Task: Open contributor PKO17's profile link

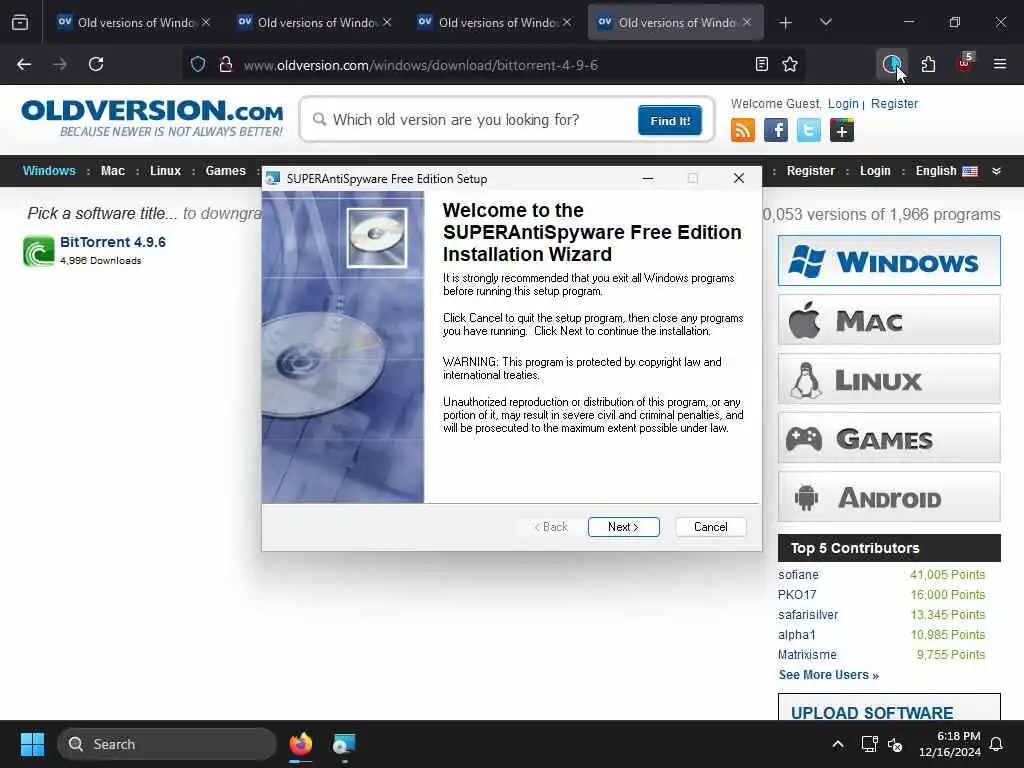Action: click(797, 594)
